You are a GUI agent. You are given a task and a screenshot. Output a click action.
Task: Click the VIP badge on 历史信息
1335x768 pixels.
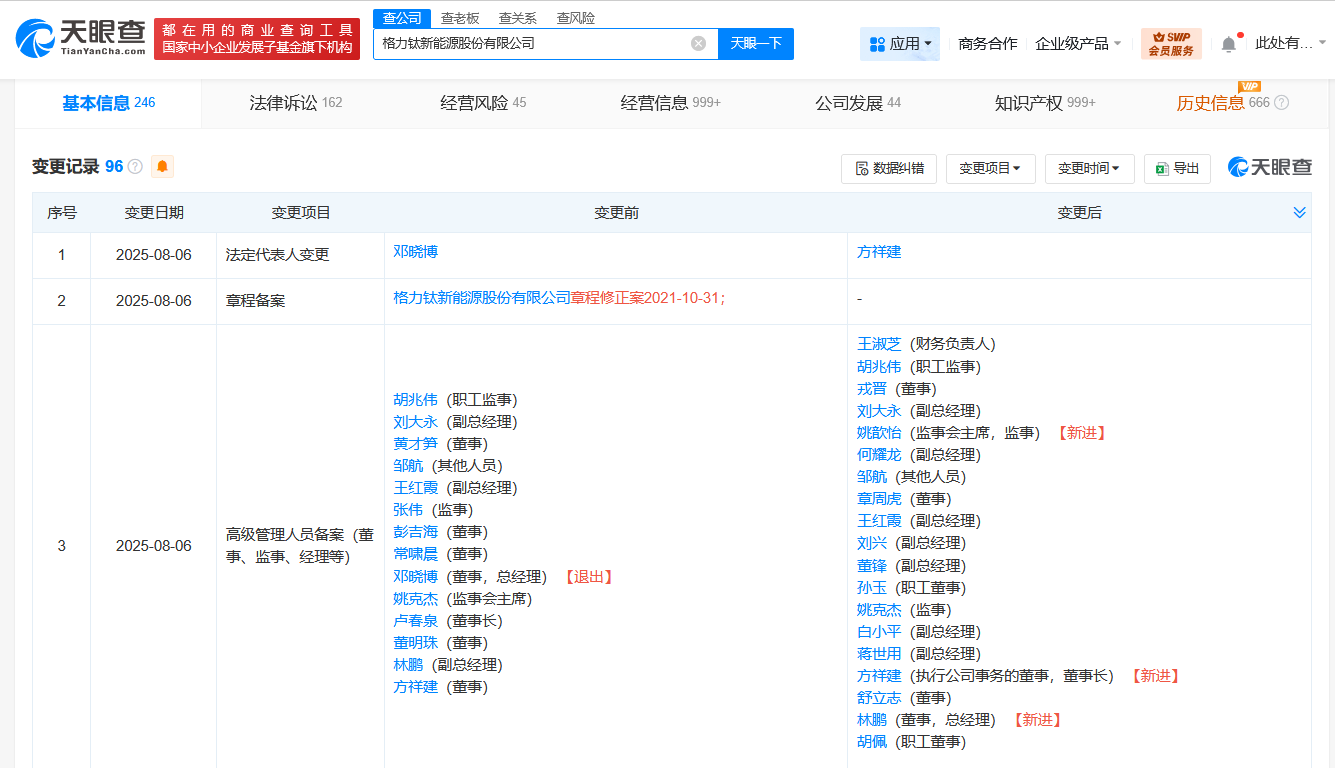pyautogui.click(x=1249, y=88)
